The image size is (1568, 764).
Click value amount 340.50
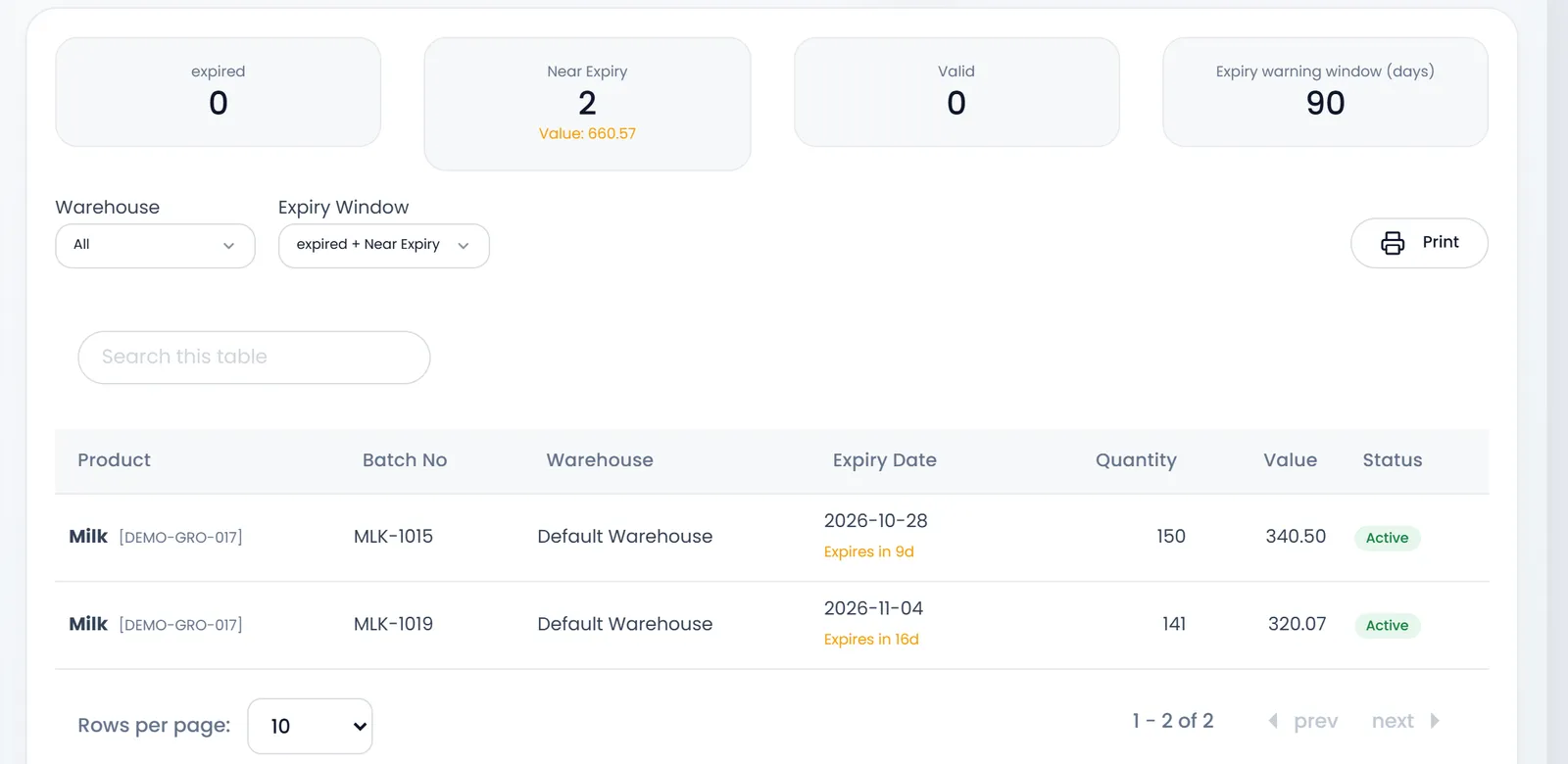[1296, 537]
